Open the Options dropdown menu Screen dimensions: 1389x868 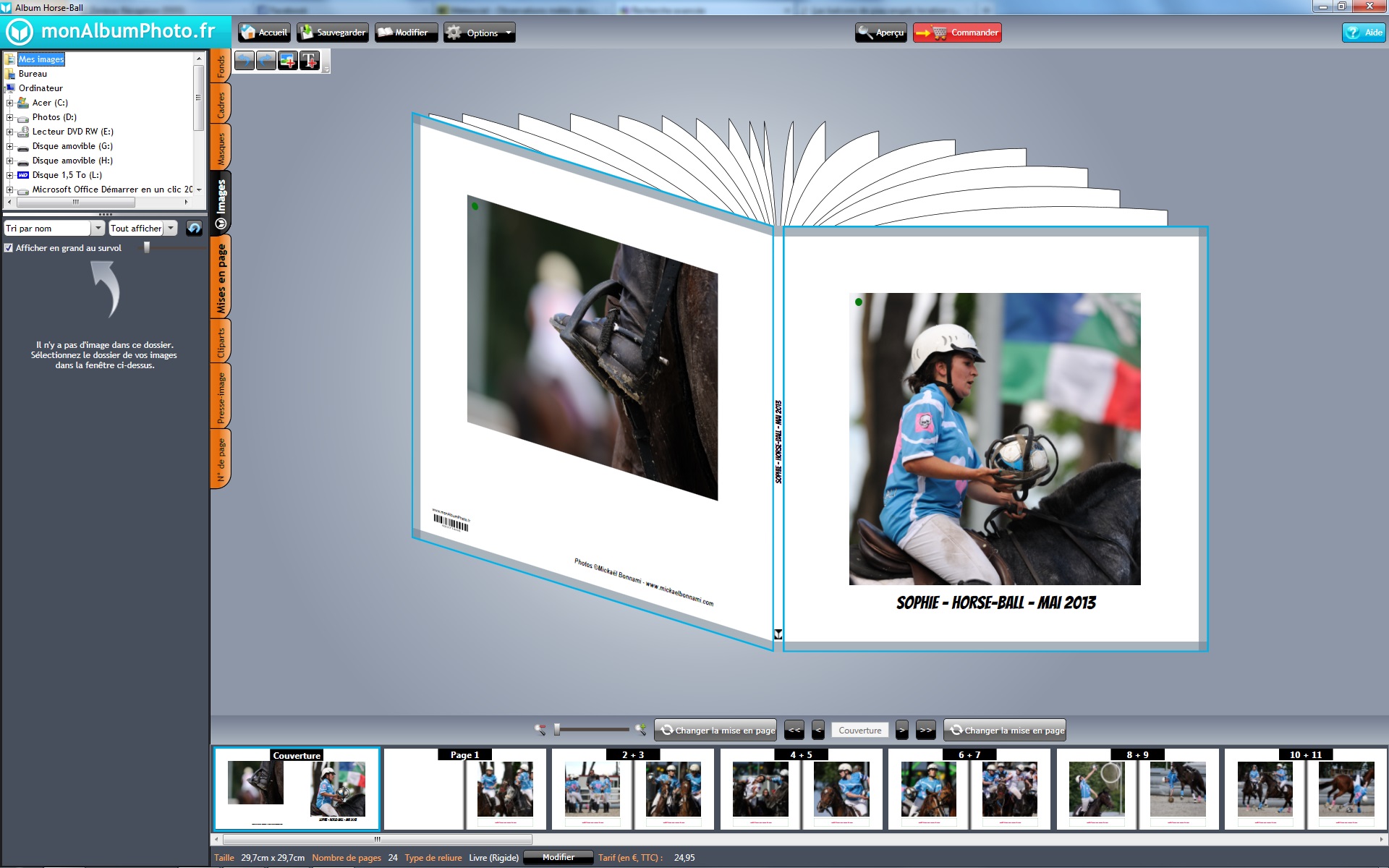(479, 33)
